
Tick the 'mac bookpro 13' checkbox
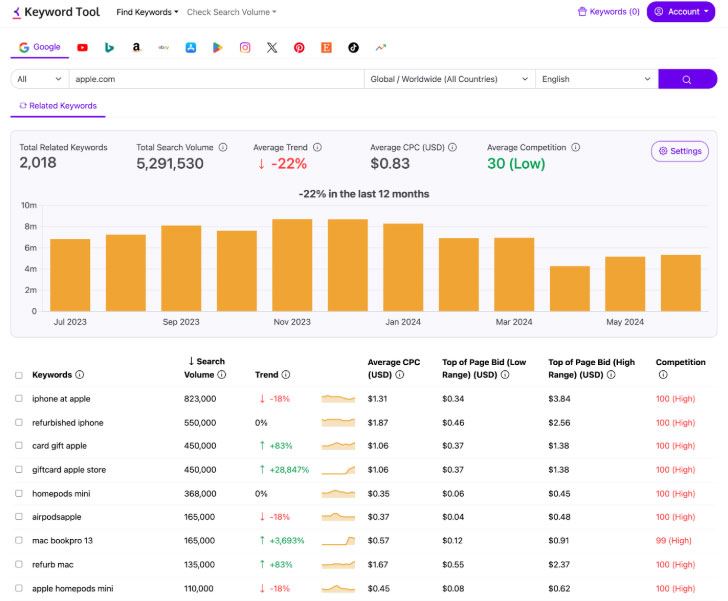pos(19,540)
